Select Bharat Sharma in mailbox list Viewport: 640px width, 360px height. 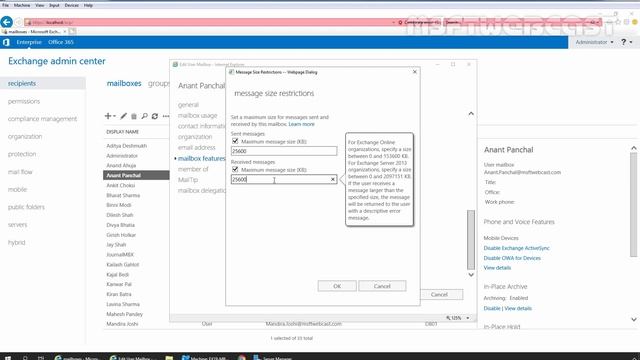(x=123, y=195)
